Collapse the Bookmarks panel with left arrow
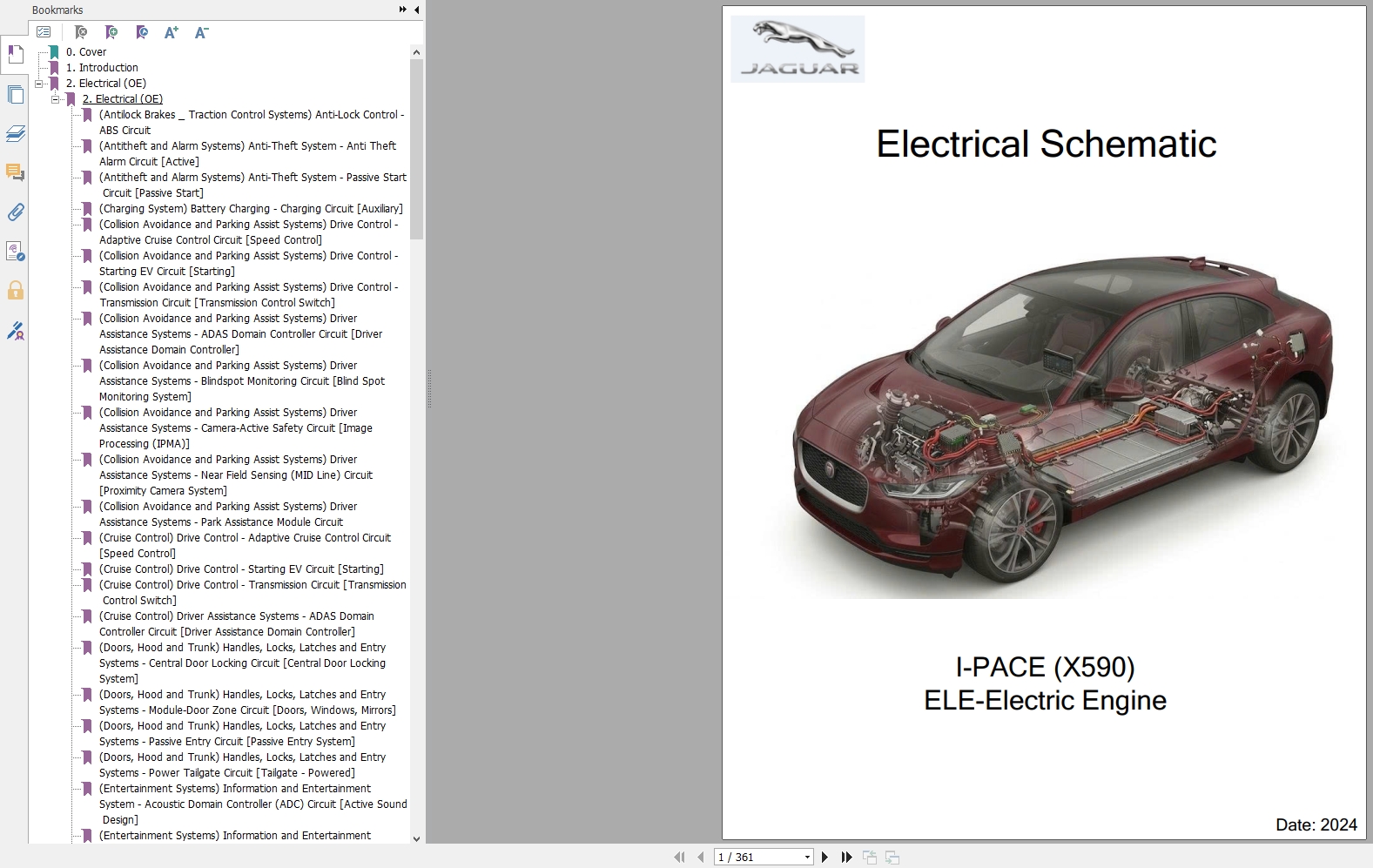 pos(416,10)
